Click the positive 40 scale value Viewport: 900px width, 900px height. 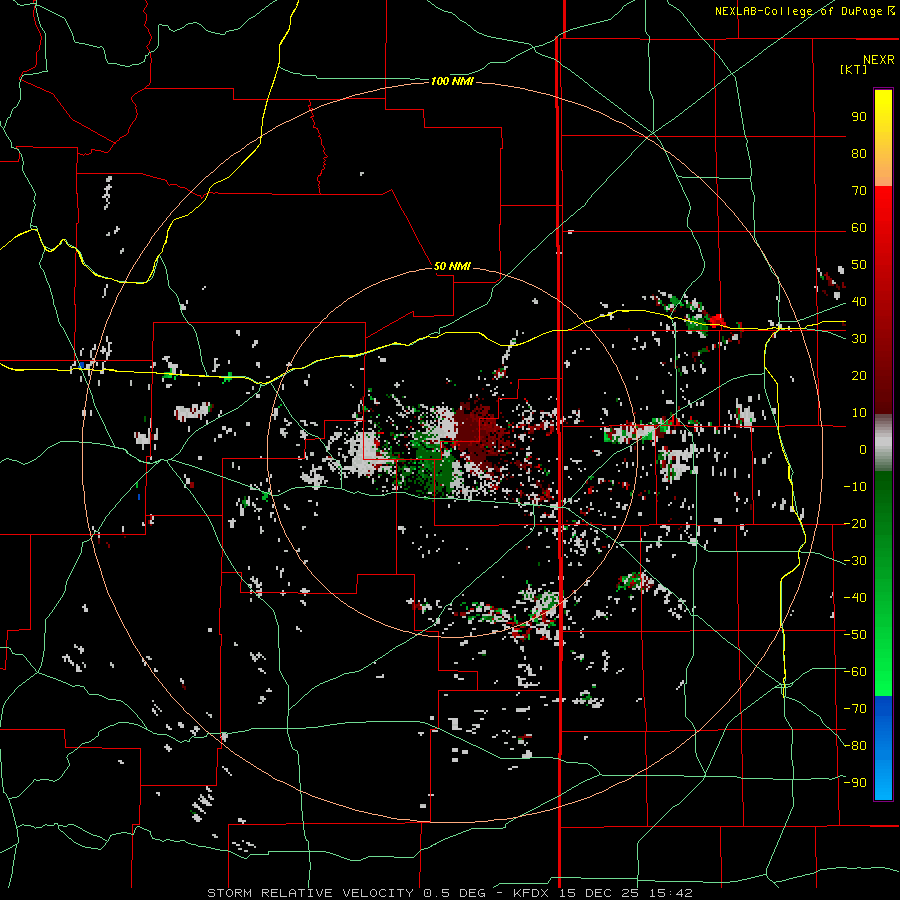[859, 302]
